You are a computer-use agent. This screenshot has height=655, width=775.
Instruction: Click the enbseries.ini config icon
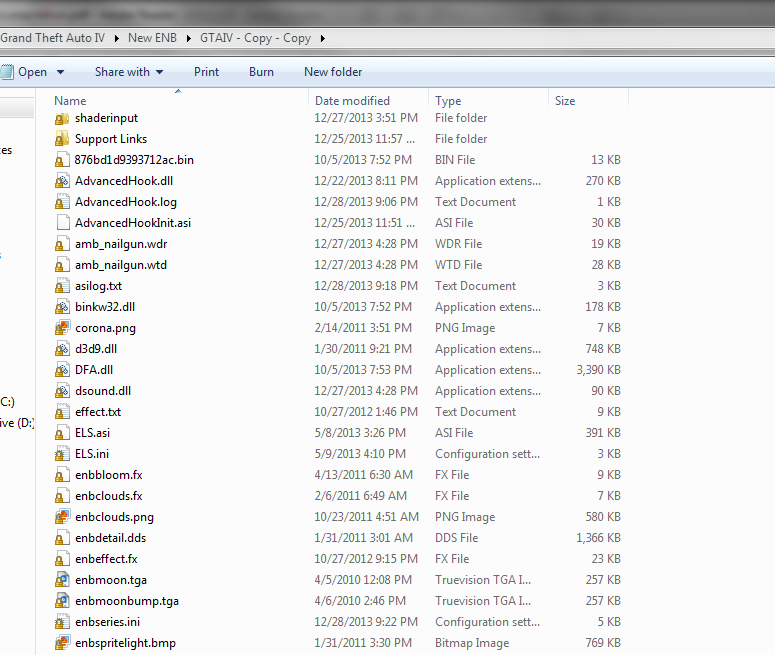point(62,622)
